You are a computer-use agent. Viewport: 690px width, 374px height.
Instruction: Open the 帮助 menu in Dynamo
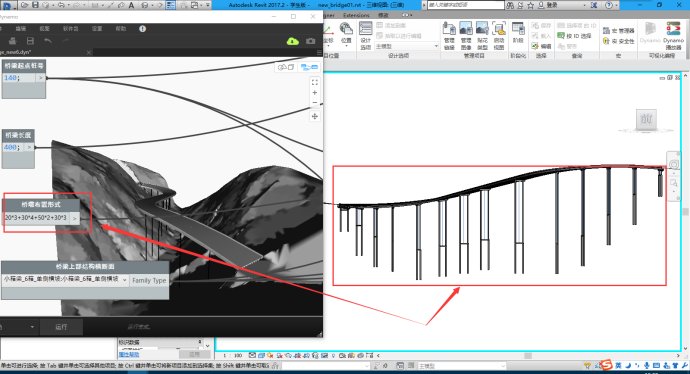(x=121, y=29)
